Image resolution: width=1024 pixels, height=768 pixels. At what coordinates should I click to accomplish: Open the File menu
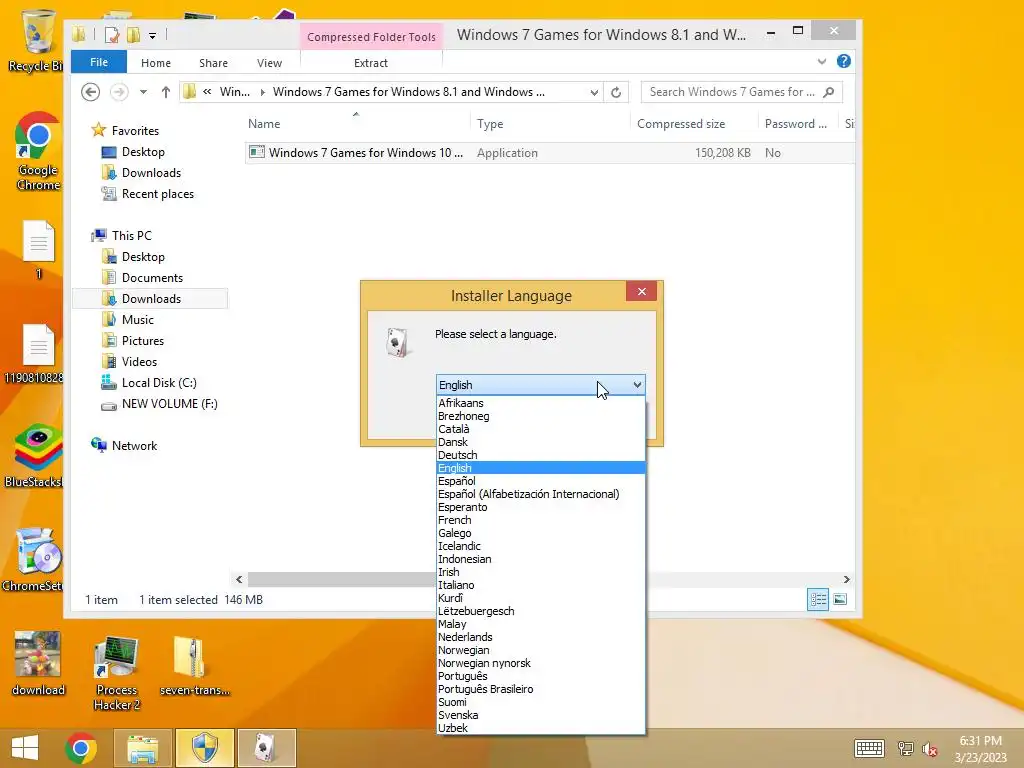click(99, 62)
